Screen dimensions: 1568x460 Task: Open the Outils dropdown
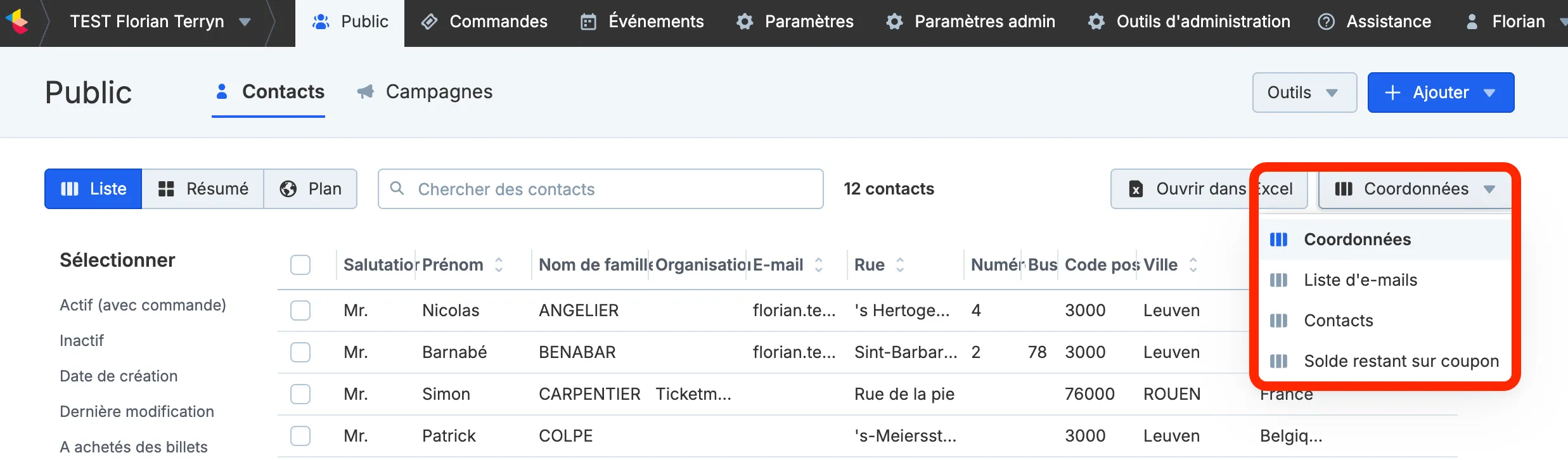click(1304, 93)
